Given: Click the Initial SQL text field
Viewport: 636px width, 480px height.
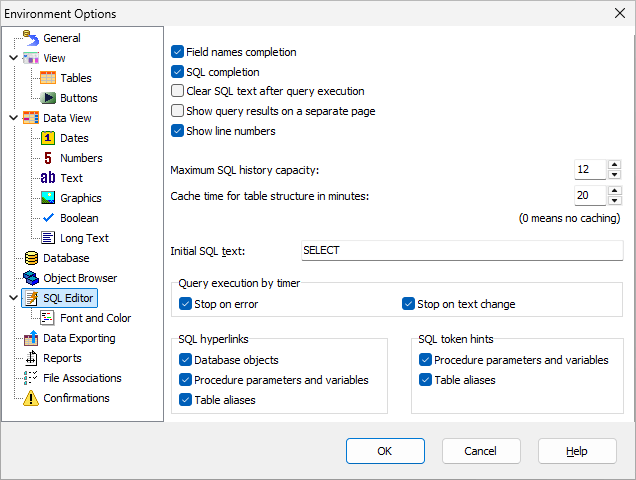Looking at the screenshot, I should 461,250.
